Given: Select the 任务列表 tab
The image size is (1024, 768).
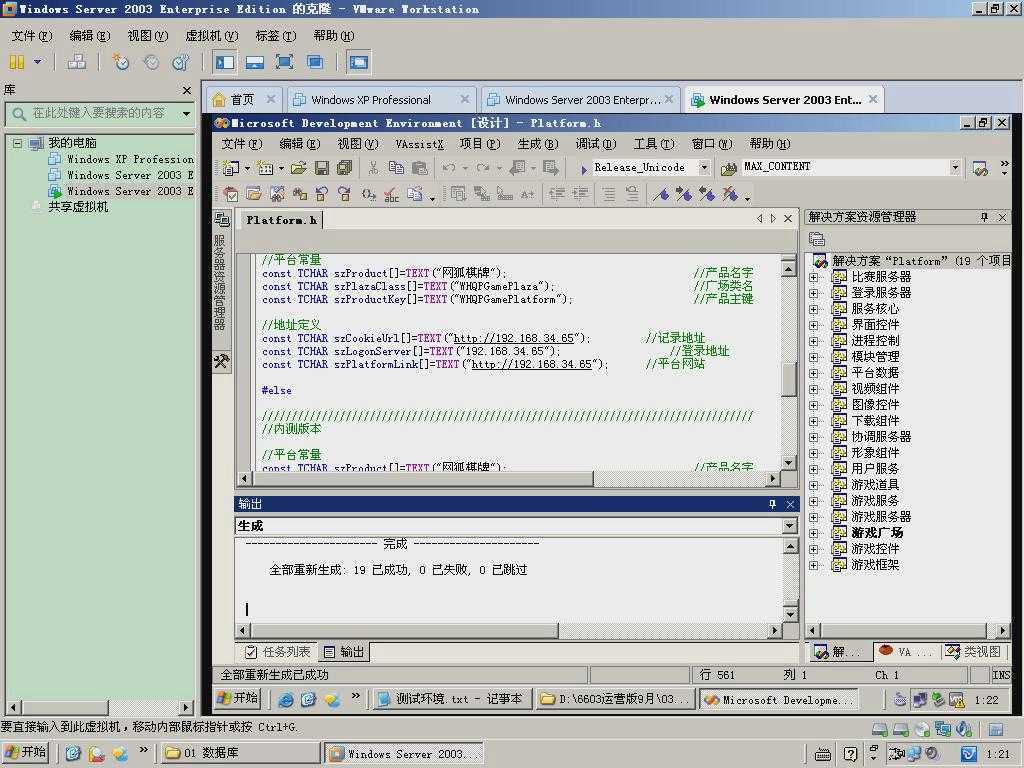Looking at the screenshot, I should click(277, 652).
